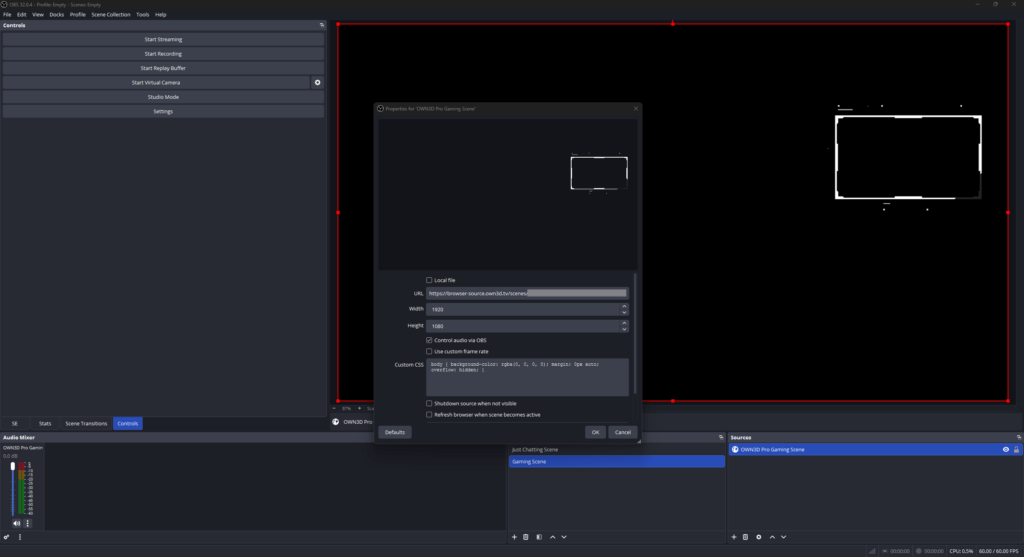The image size is (1024, 557).
Task: Open scene filters icon in Scenes toolbar
Action: pos(539,537)
